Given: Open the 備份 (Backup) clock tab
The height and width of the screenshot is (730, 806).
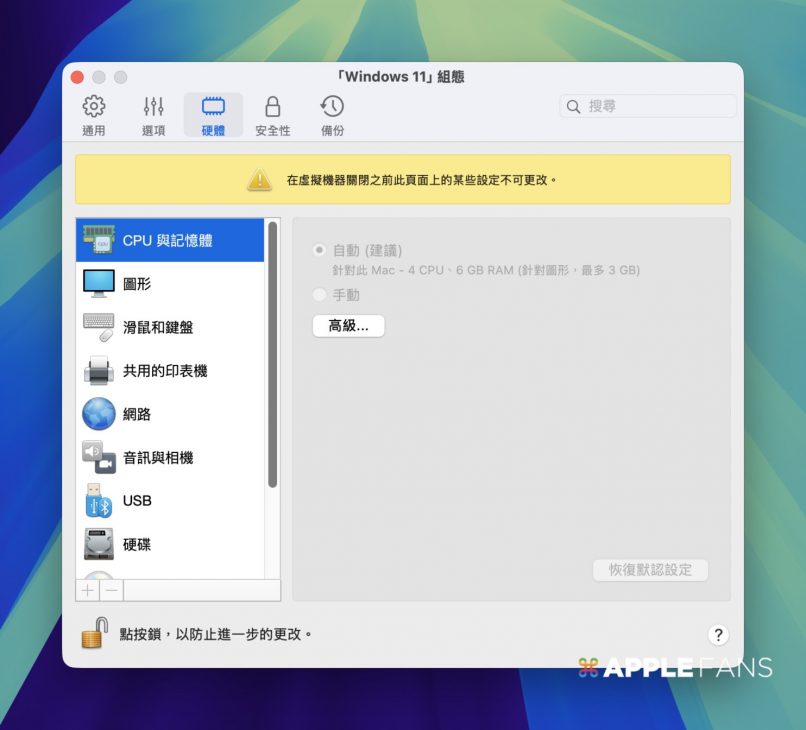Looking at the screenshot, I should pyautogui.click(x=332, y=115).
